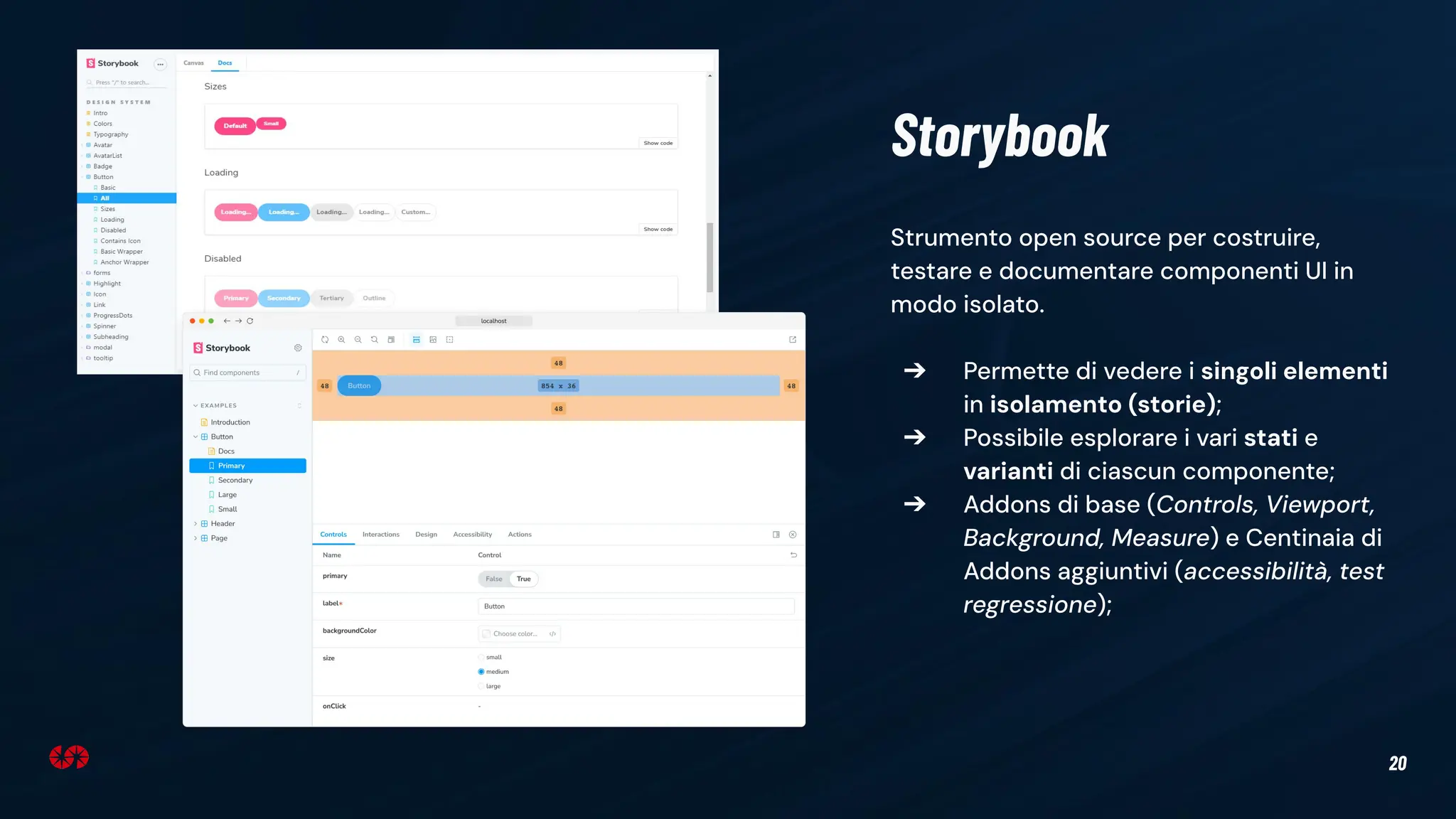The width and height of the screenshot is (1456, 819).
Task: Click the reset zoom icon
Action: (x=374, y=340)
